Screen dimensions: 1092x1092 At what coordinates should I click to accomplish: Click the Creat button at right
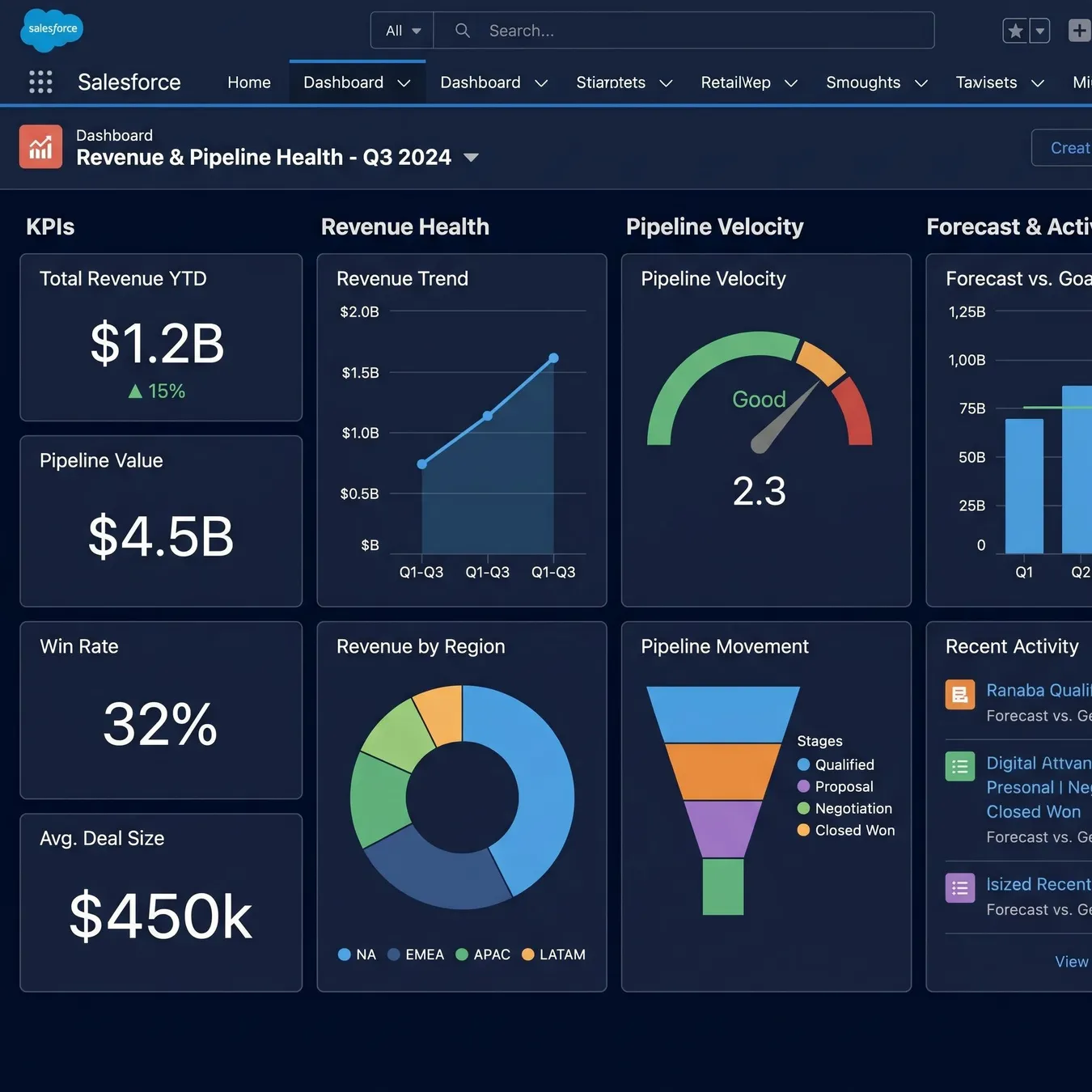pyautogui.click(x=1062, y=148)
